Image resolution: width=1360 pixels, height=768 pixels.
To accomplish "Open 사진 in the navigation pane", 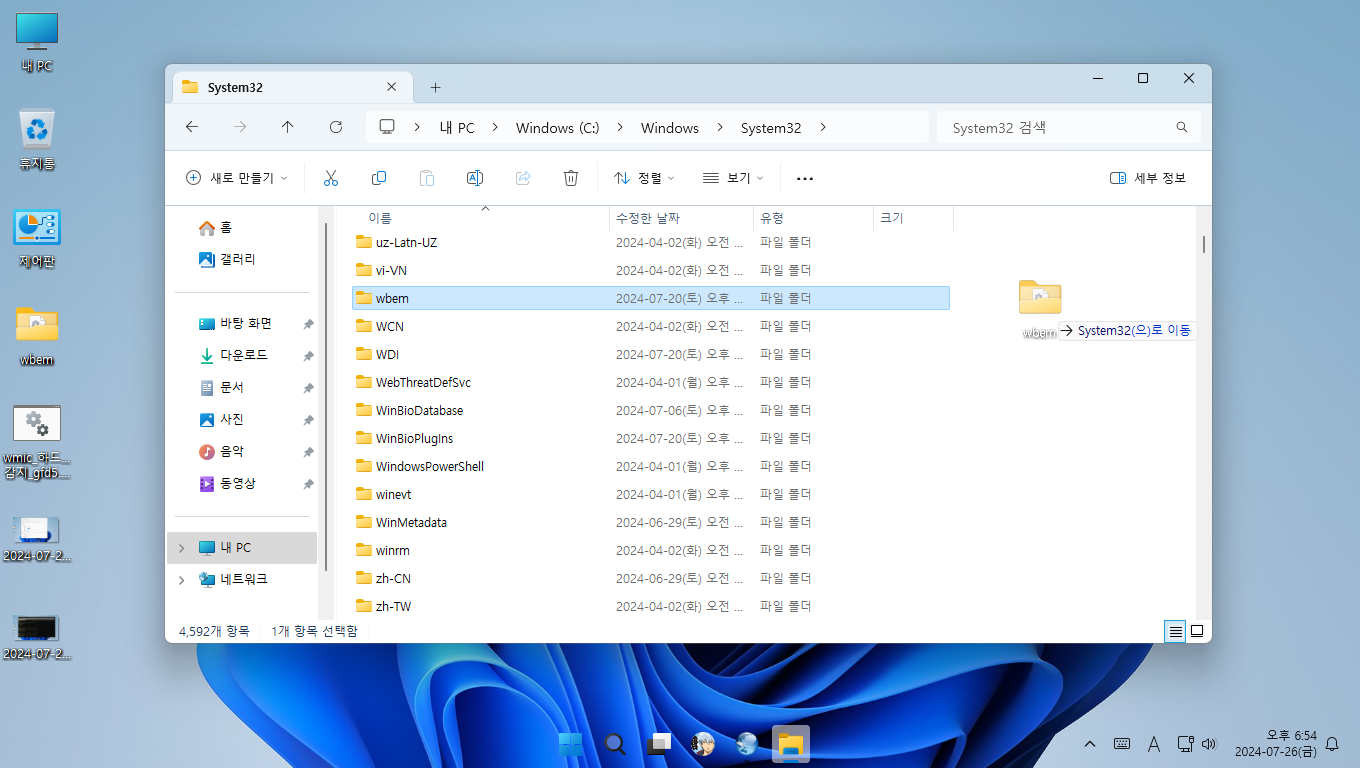I will pyautogui.click(x=220, y=420).
